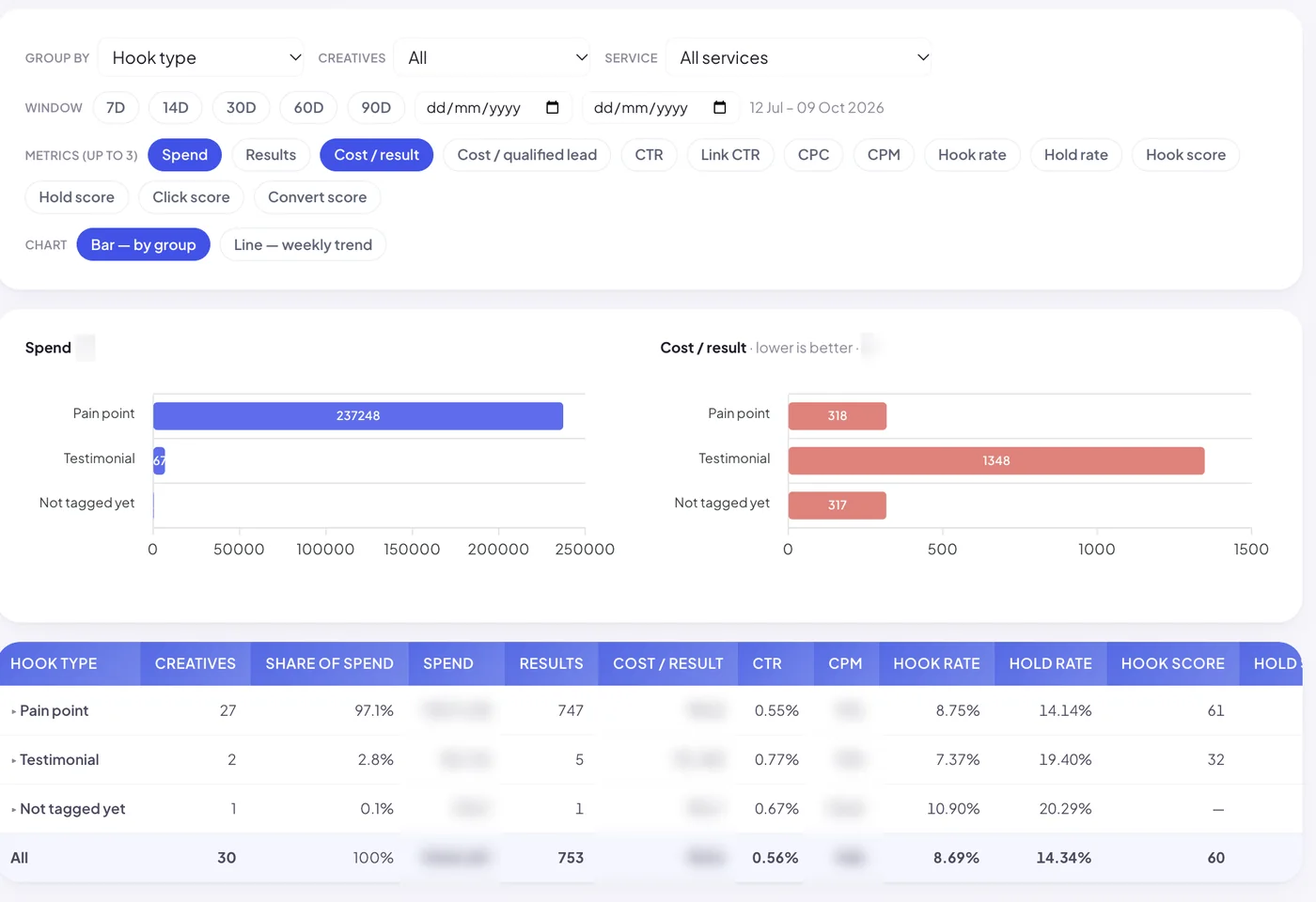The image size is (1316, 902).
Task: Toggle the Hook rate metric chip
Action: (x=972, y=155)
